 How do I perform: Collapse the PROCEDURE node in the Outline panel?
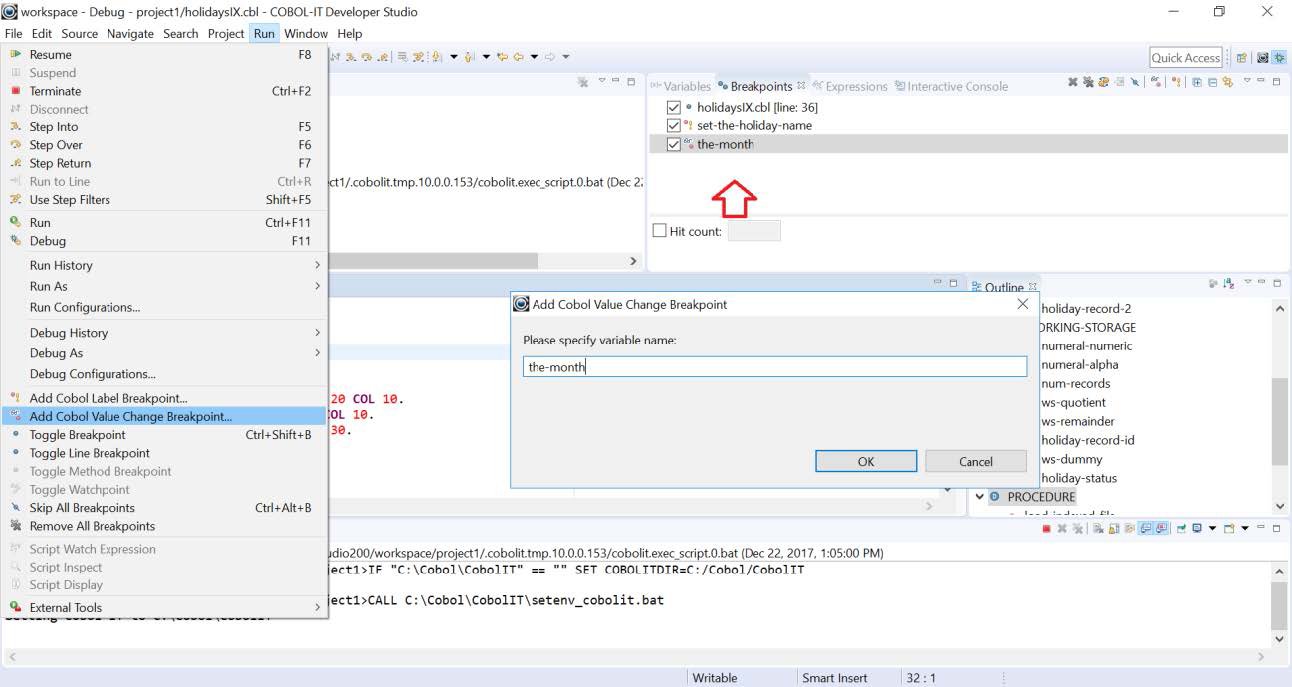(979, 496)
